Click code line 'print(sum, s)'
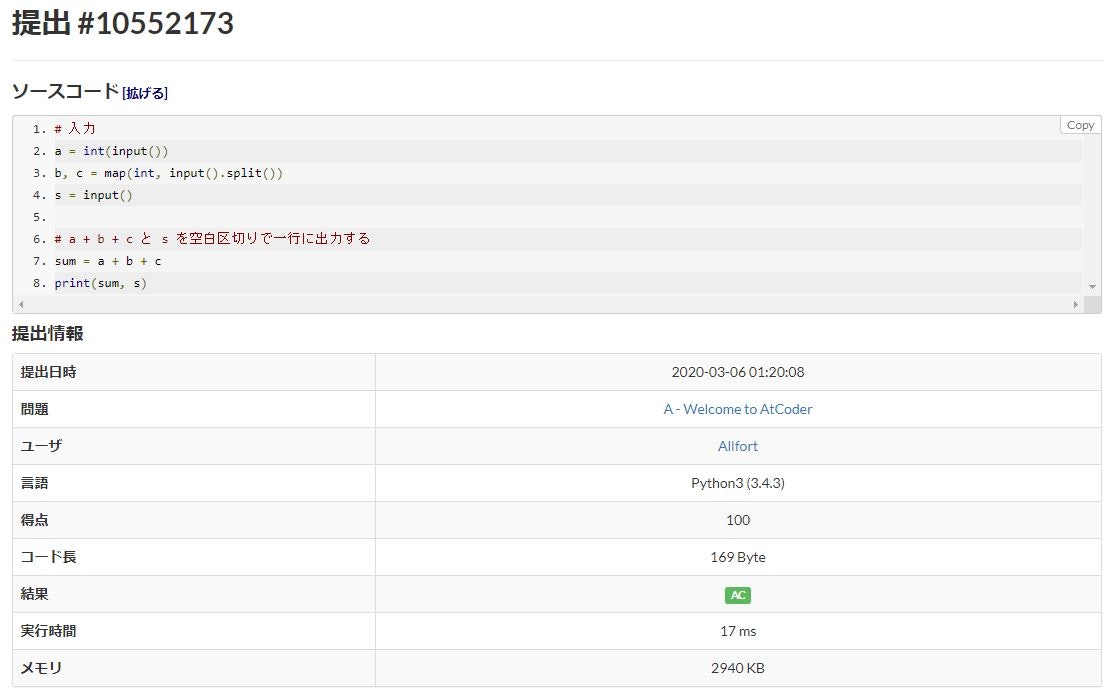Image resolution: width=1116 pixels, height=699 pixels. [100, 283]
